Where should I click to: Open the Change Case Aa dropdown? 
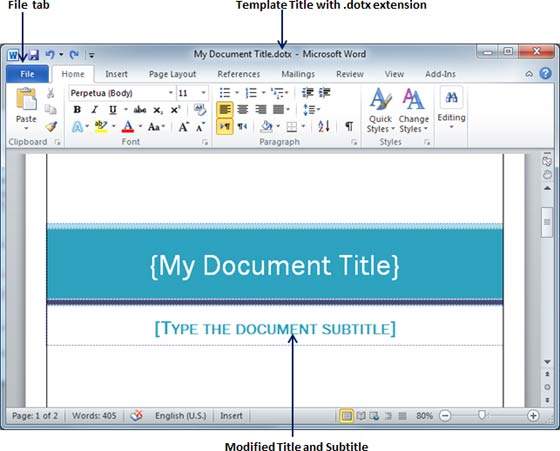(x=156, y=126)
